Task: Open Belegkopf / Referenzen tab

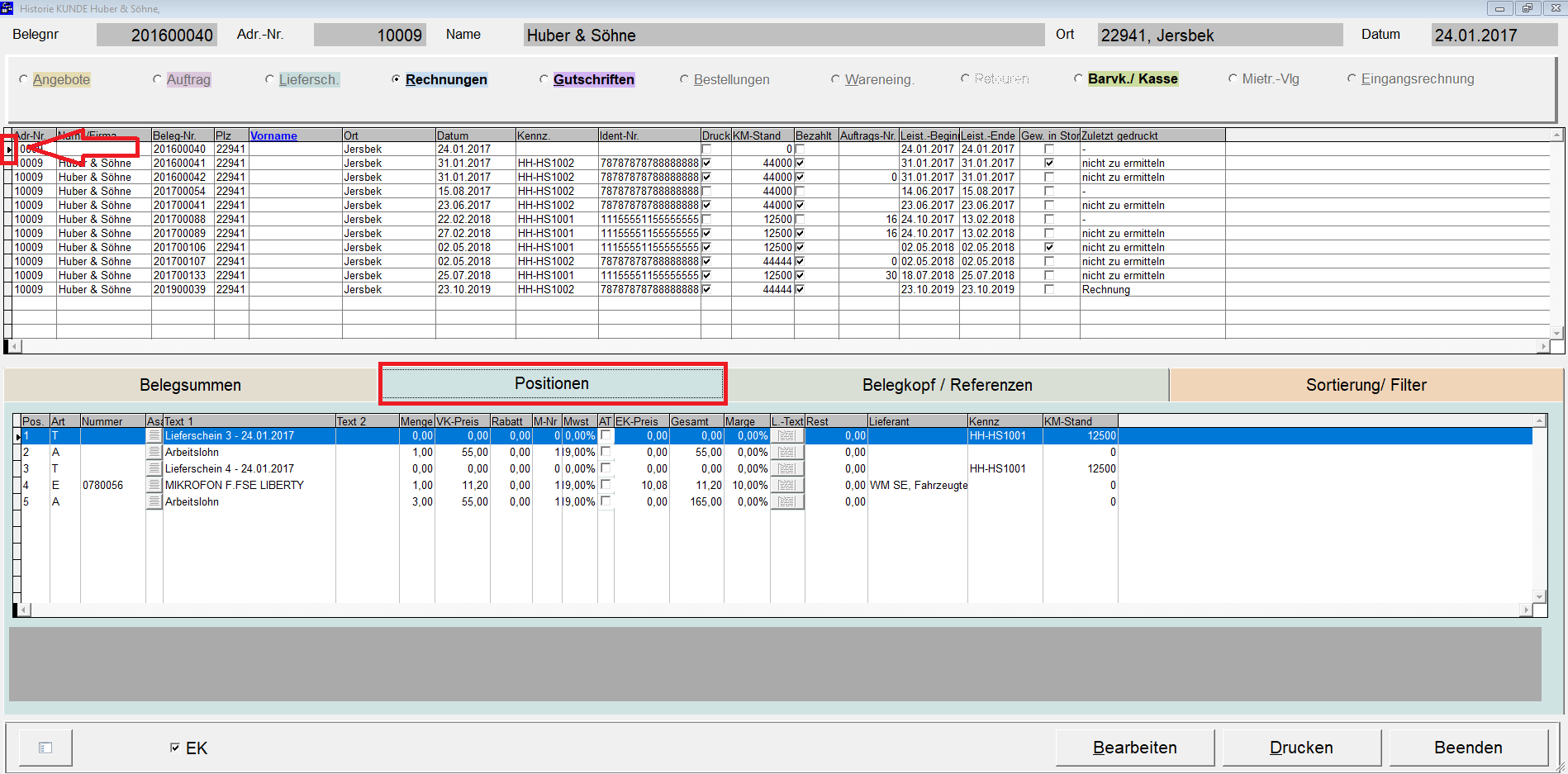Action: [948, 385]
